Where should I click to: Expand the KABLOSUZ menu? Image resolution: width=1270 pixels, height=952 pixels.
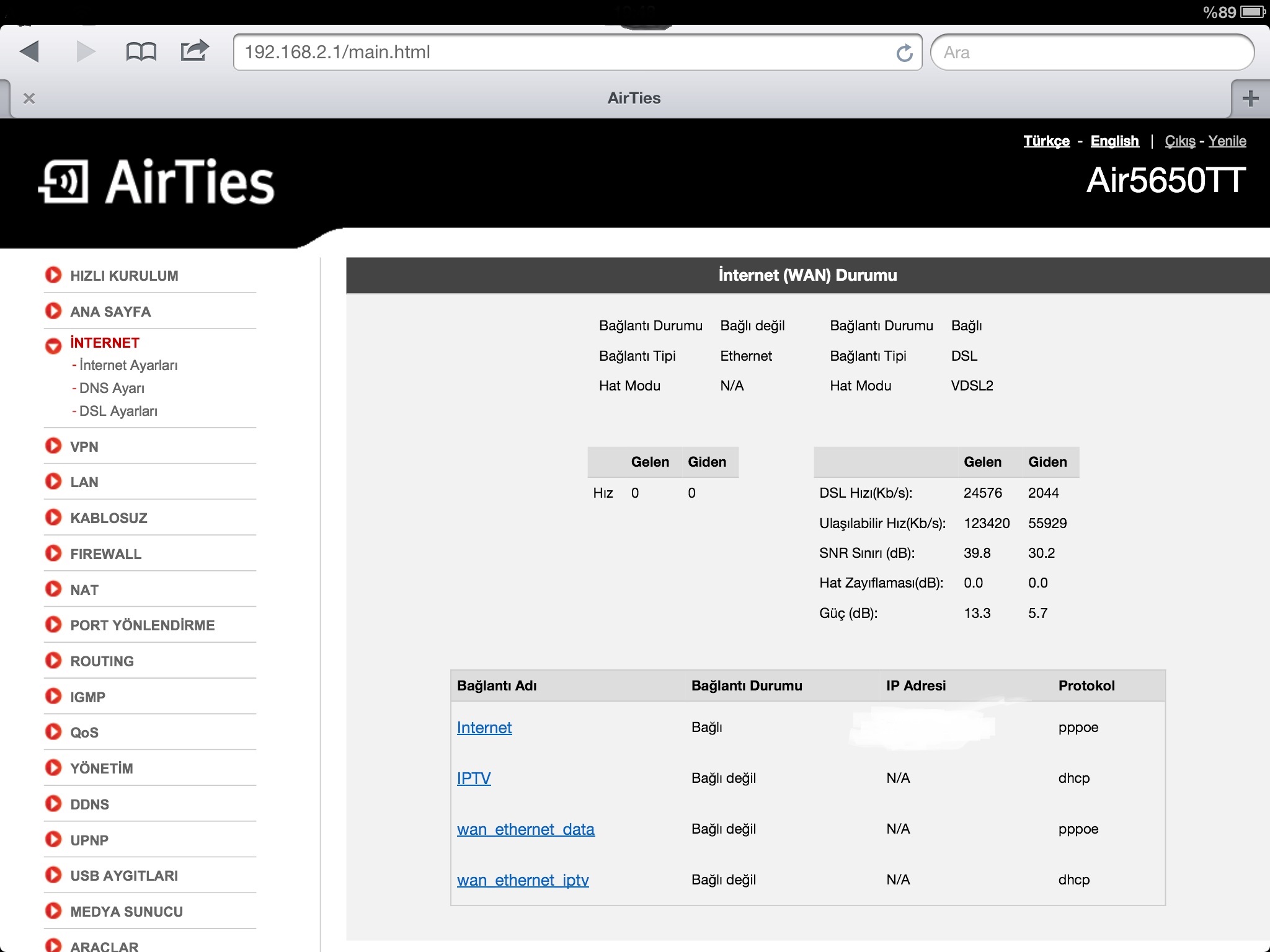(x=109, y=518)
